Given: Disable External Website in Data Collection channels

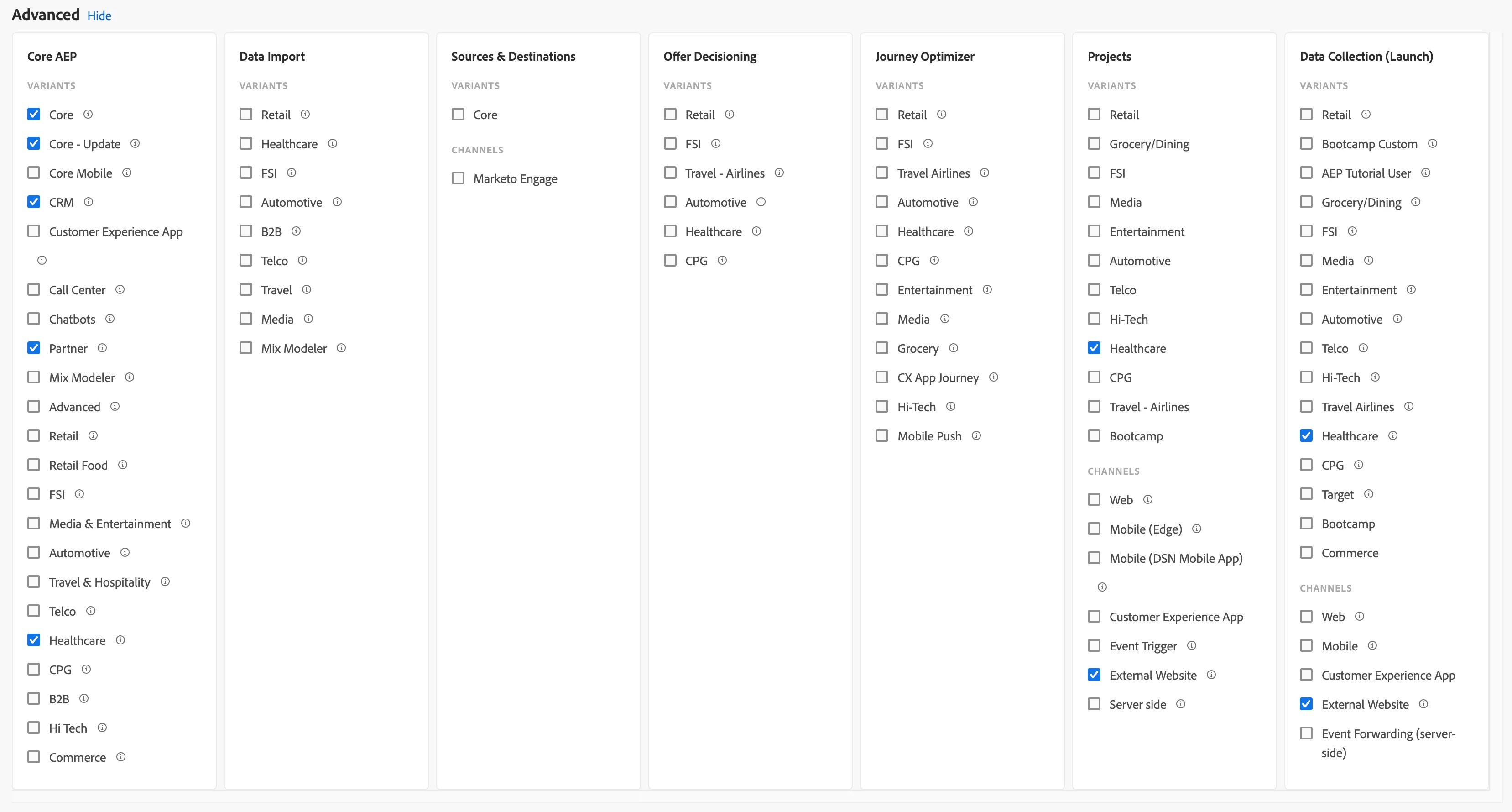Looking at the screenshot, I should [x=1306, y=703].
